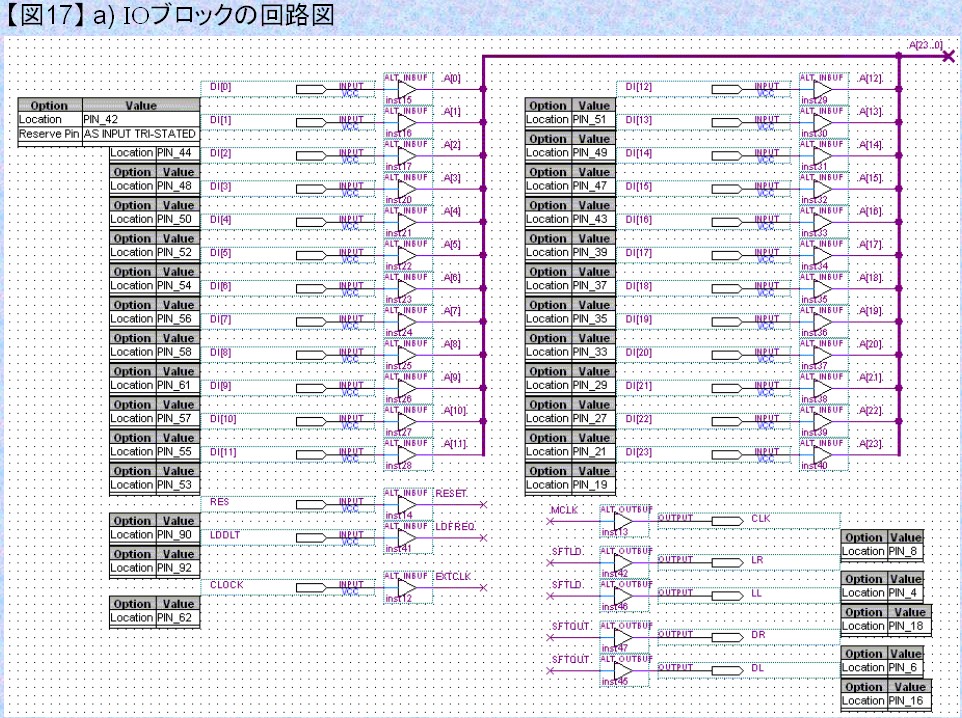Select the A[17] net label
962x718 pixels.
[870, 244]
